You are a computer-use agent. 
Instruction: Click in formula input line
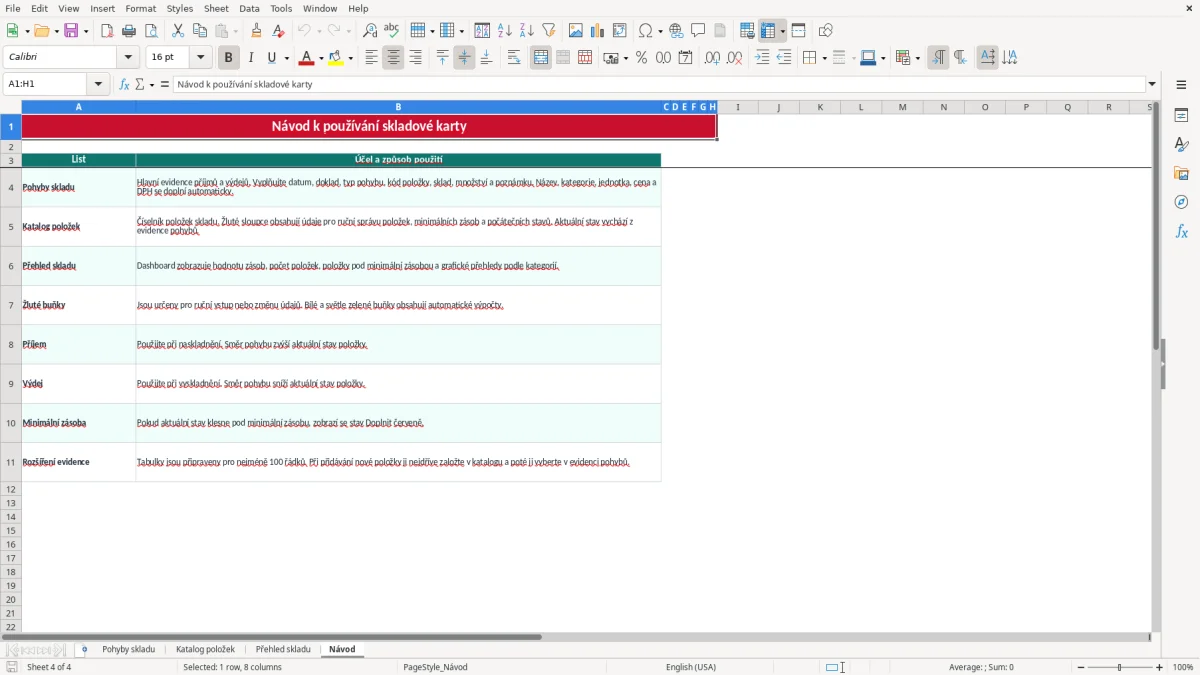point(658,85)
